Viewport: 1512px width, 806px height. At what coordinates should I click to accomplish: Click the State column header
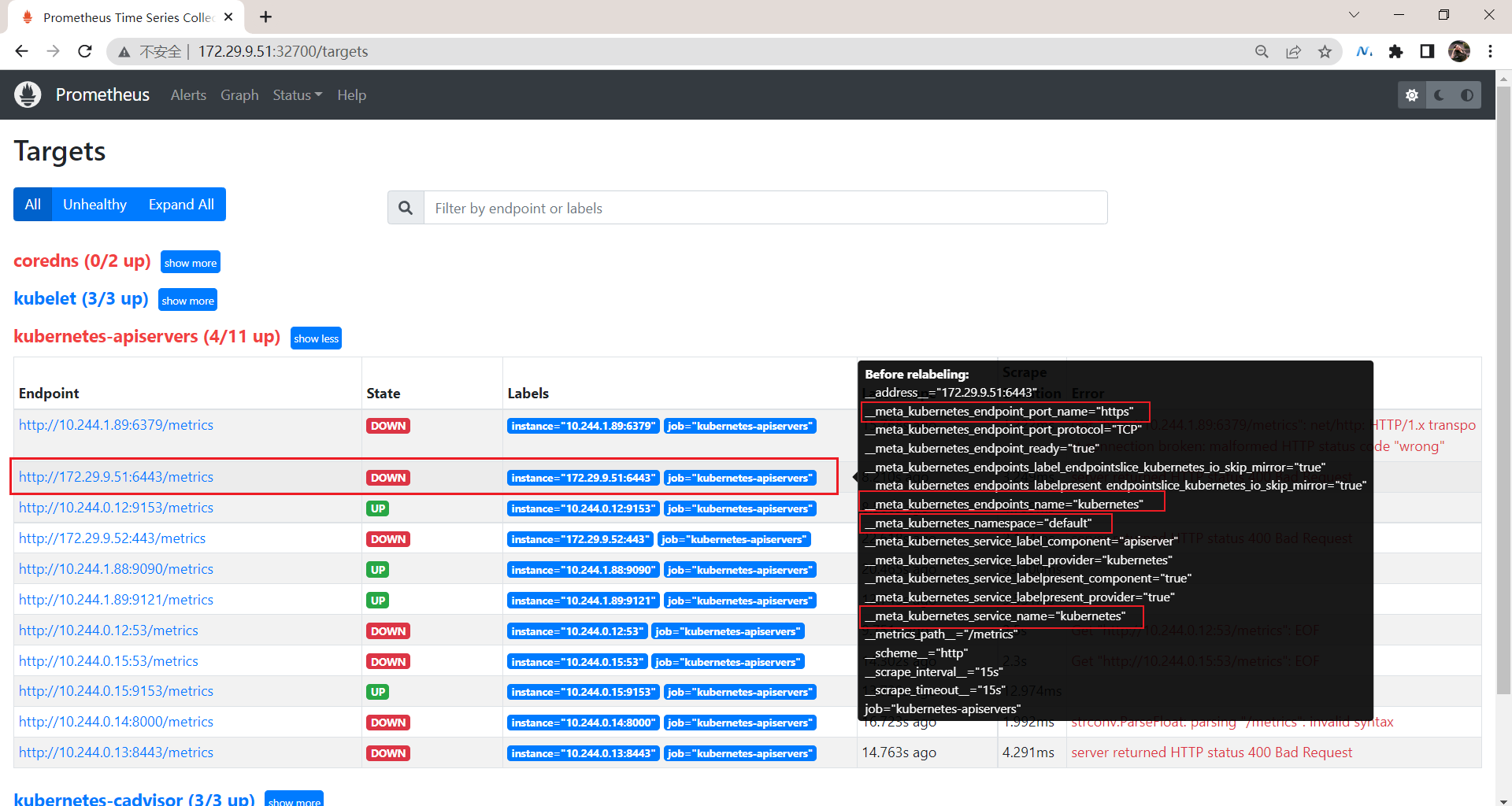pyautogui.click(x=383, y=393)
